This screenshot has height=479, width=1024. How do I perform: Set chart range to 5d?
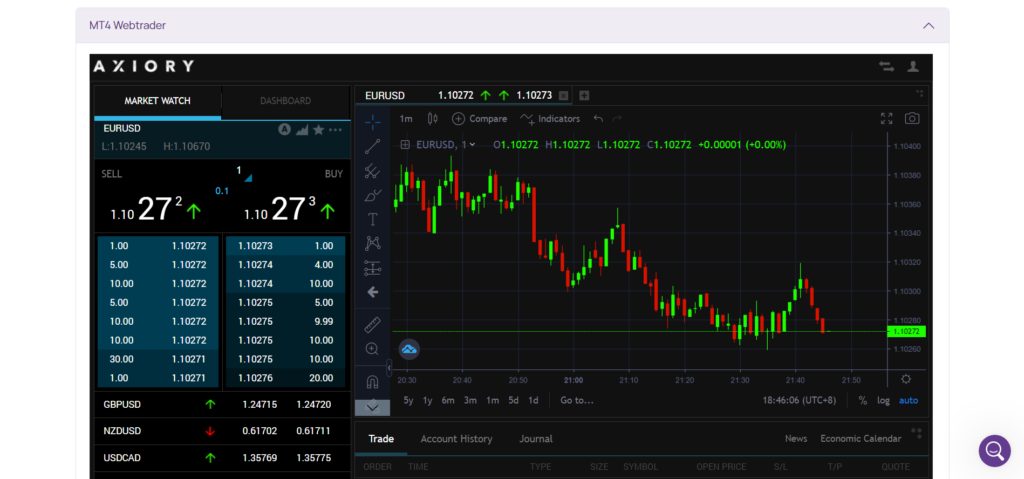click(x=514, y=401)
